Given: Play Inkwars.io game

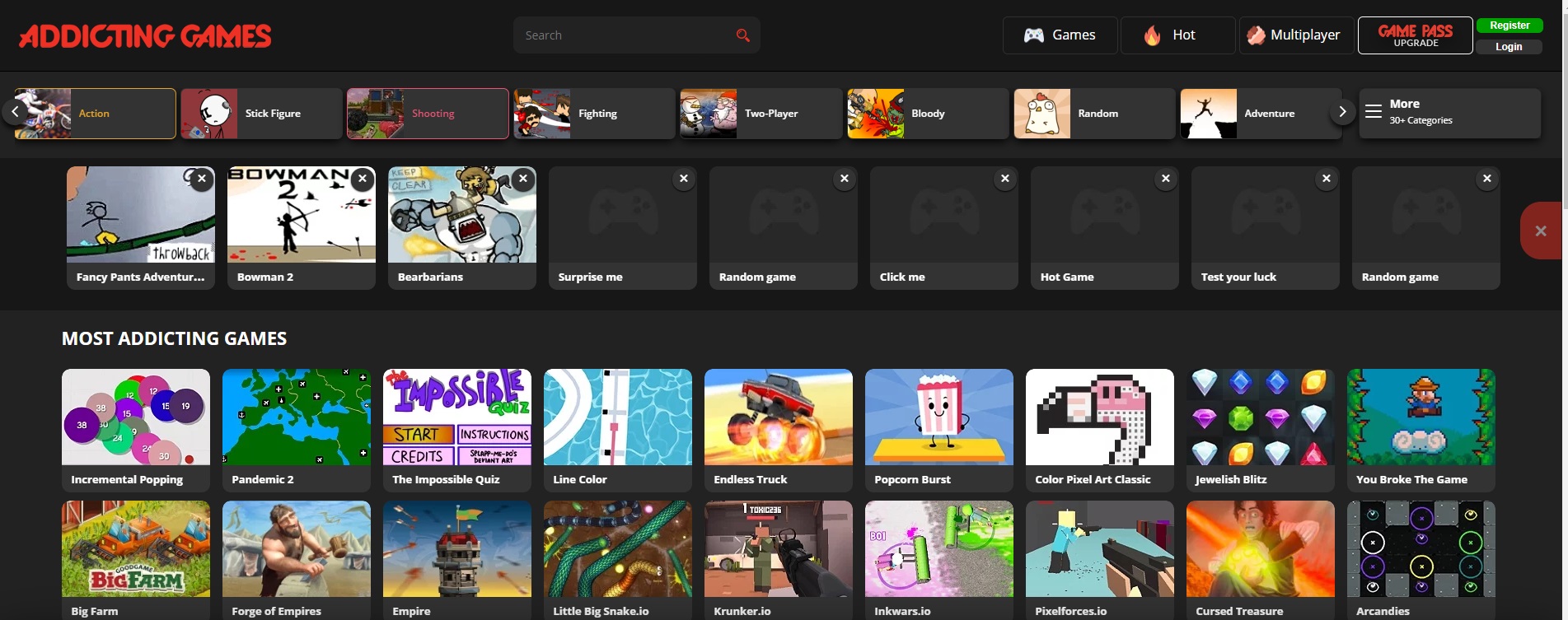Looking at the screenshot, I should coord(939,560).
